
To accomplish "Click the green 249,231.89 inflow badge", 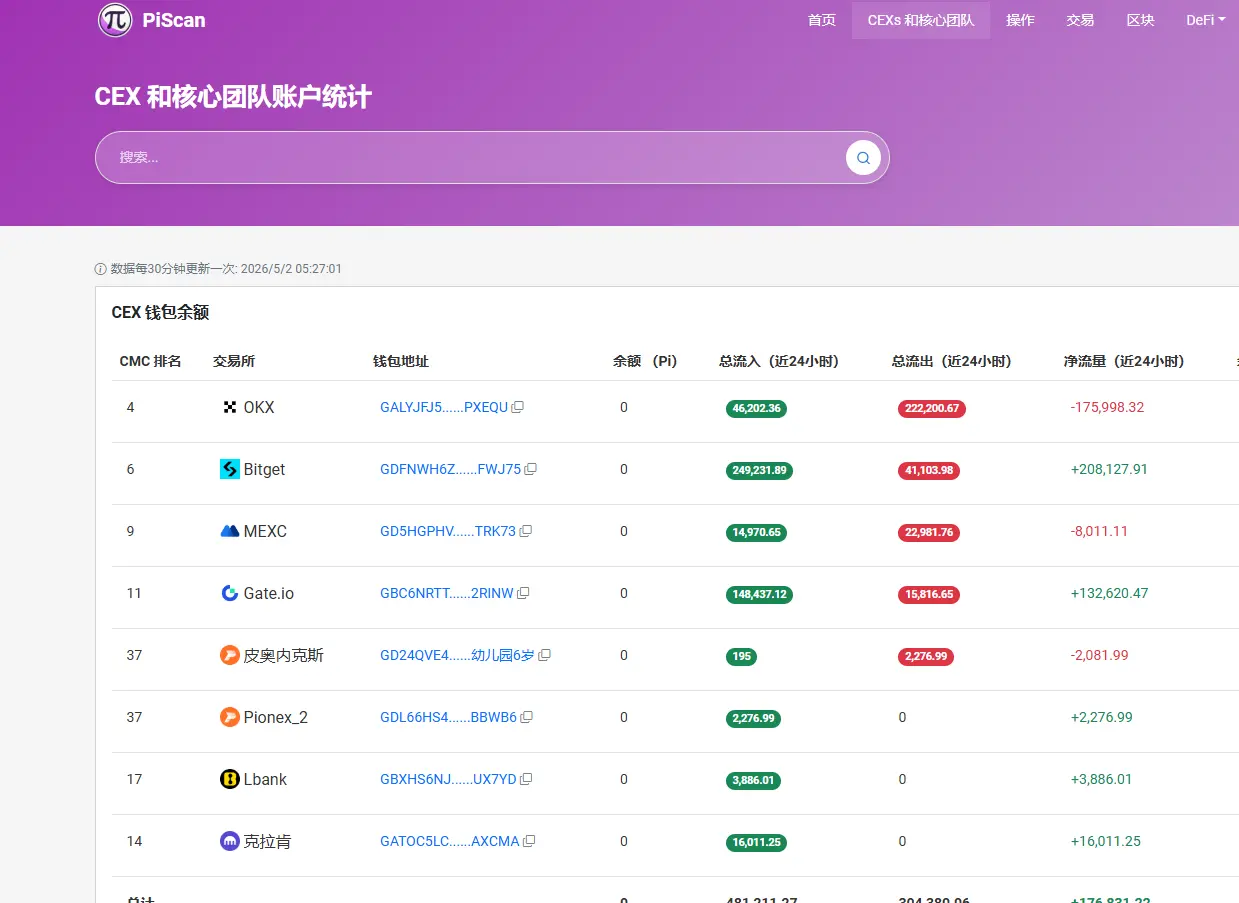I will point(759,470).
